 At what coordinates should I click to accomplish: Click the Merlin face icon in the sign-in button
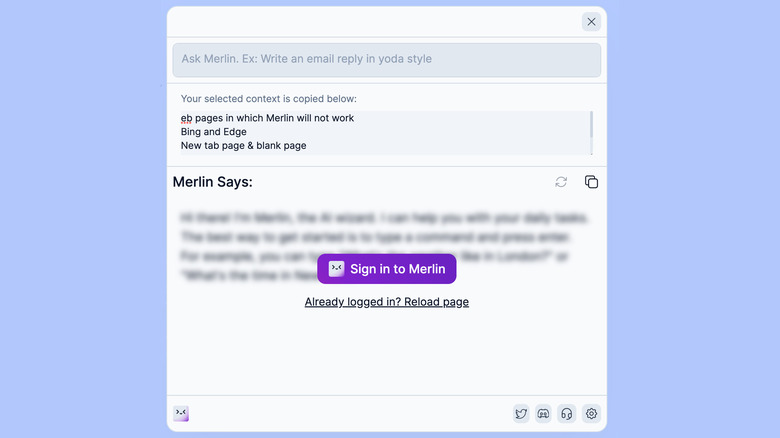[x=336, y=269]
